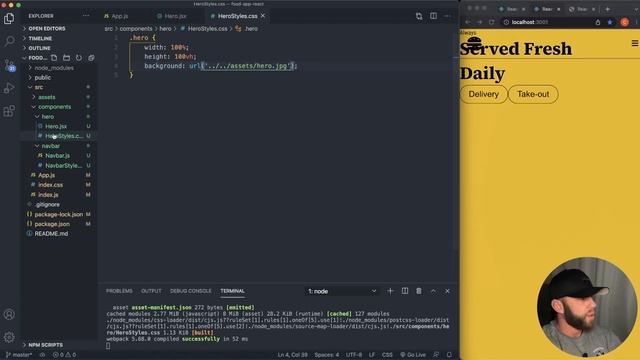
Task: Reload the localhost browser page
Action: click(491, 22)
